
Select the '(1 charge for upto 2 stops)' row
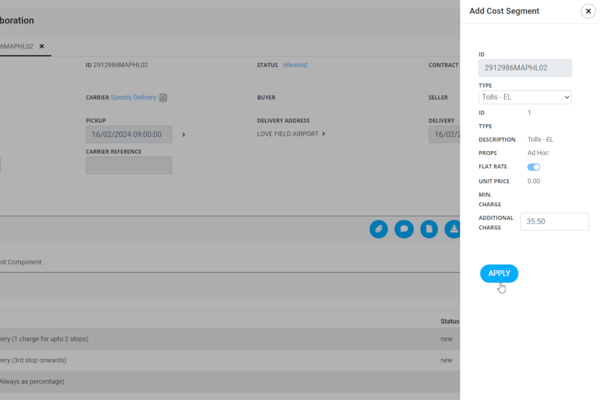[230, 339]
